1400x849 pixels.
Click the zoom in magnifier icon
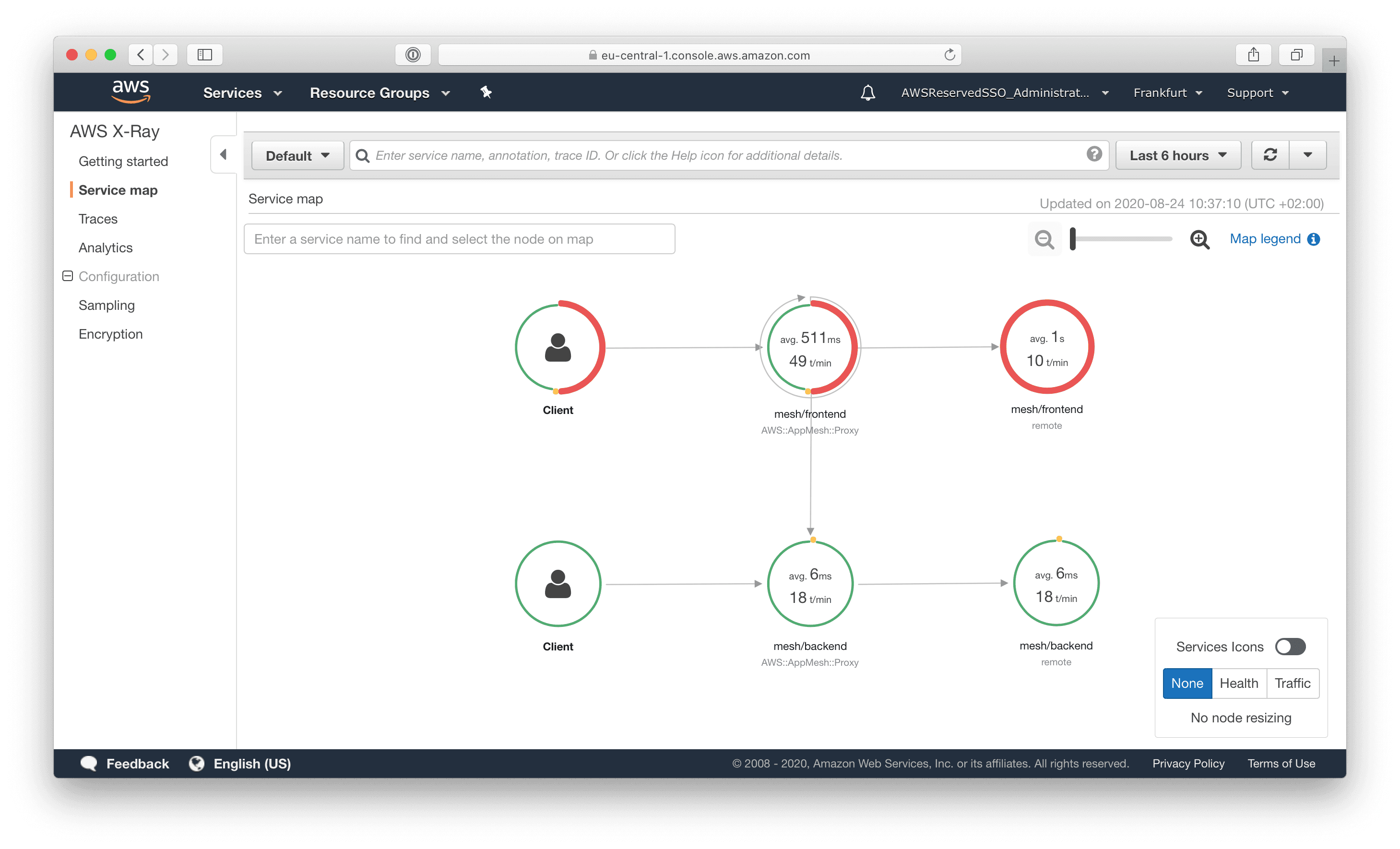point(1199,239)
